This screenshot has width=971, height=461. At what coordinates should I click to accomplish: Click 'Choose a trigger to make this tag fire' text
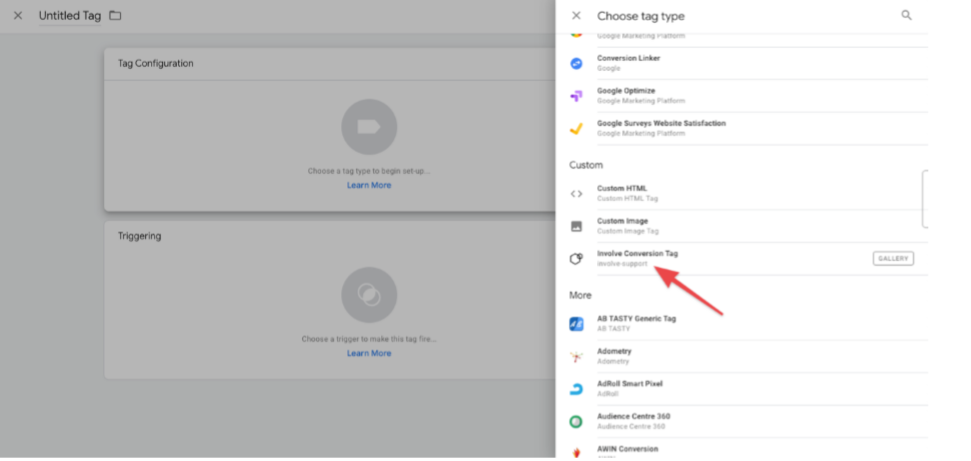369,339
